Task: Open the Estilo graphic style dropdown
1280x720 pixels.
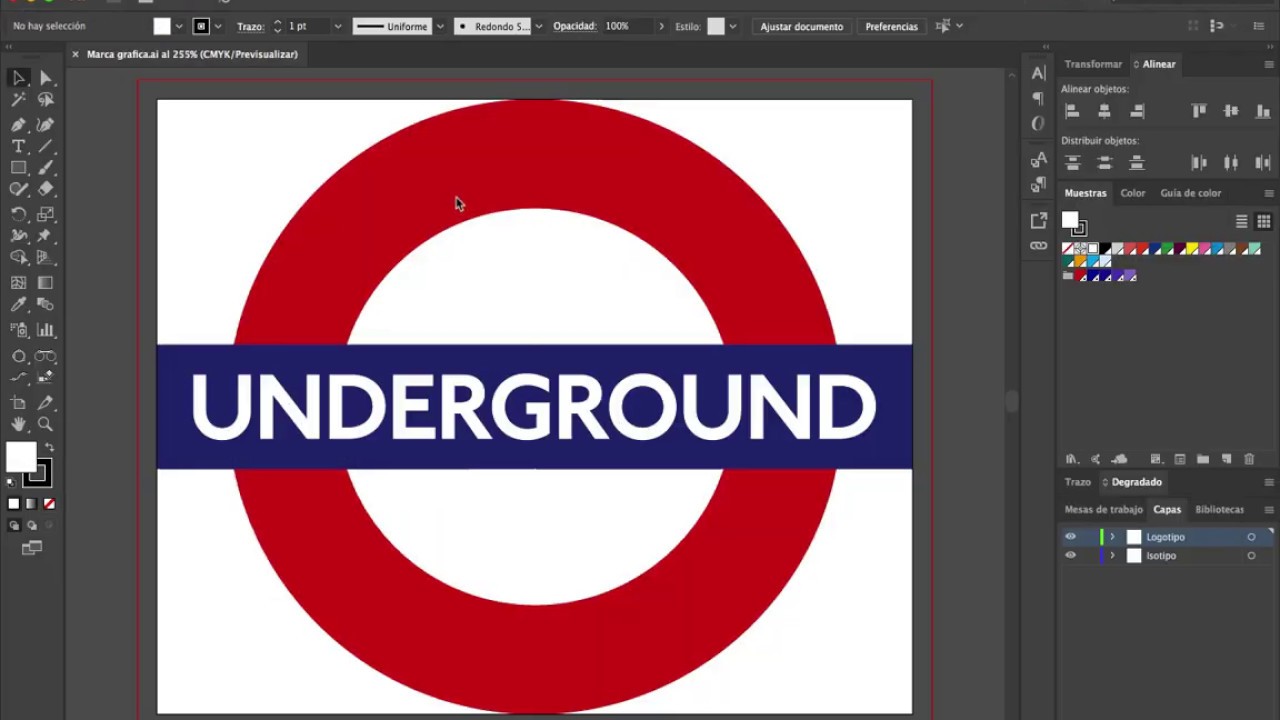Action: pos(733,26)
